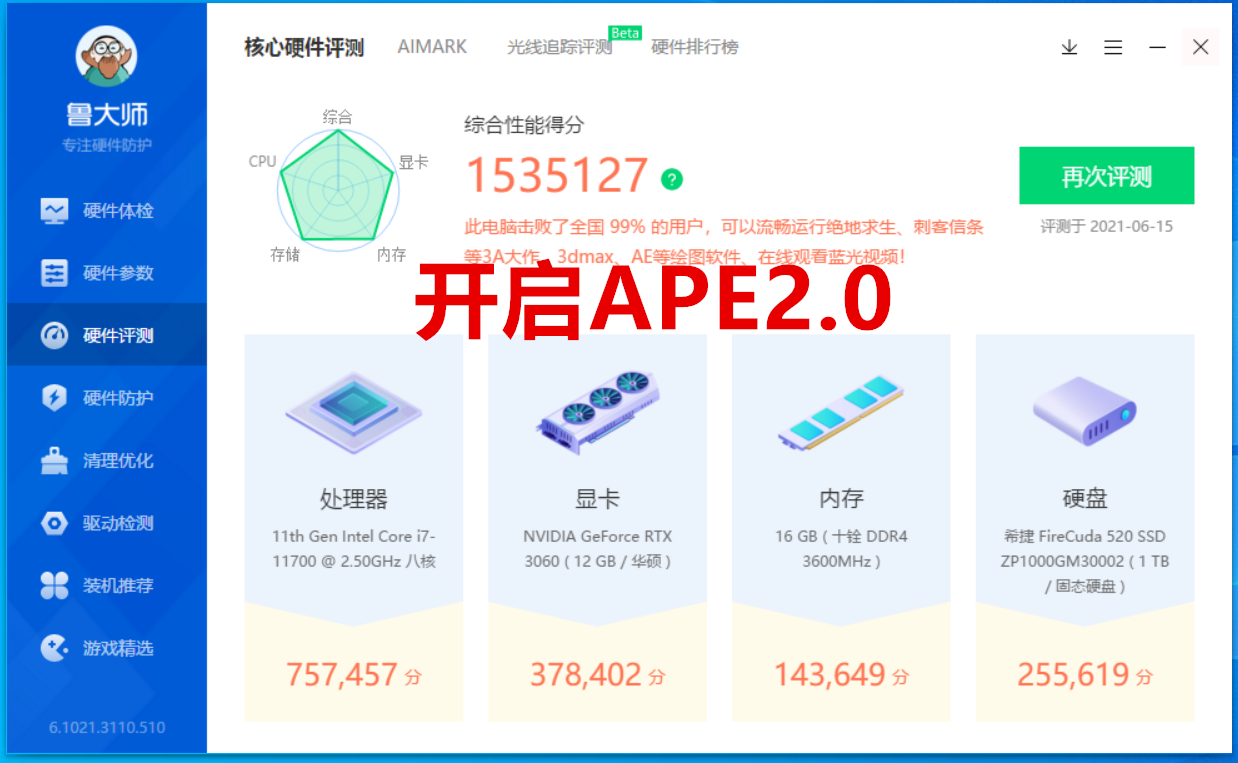Screen dimensions: 1238x763
Task: Click the 16 GB DDR4 3600MHz description
Action: [x=841, y=548]
